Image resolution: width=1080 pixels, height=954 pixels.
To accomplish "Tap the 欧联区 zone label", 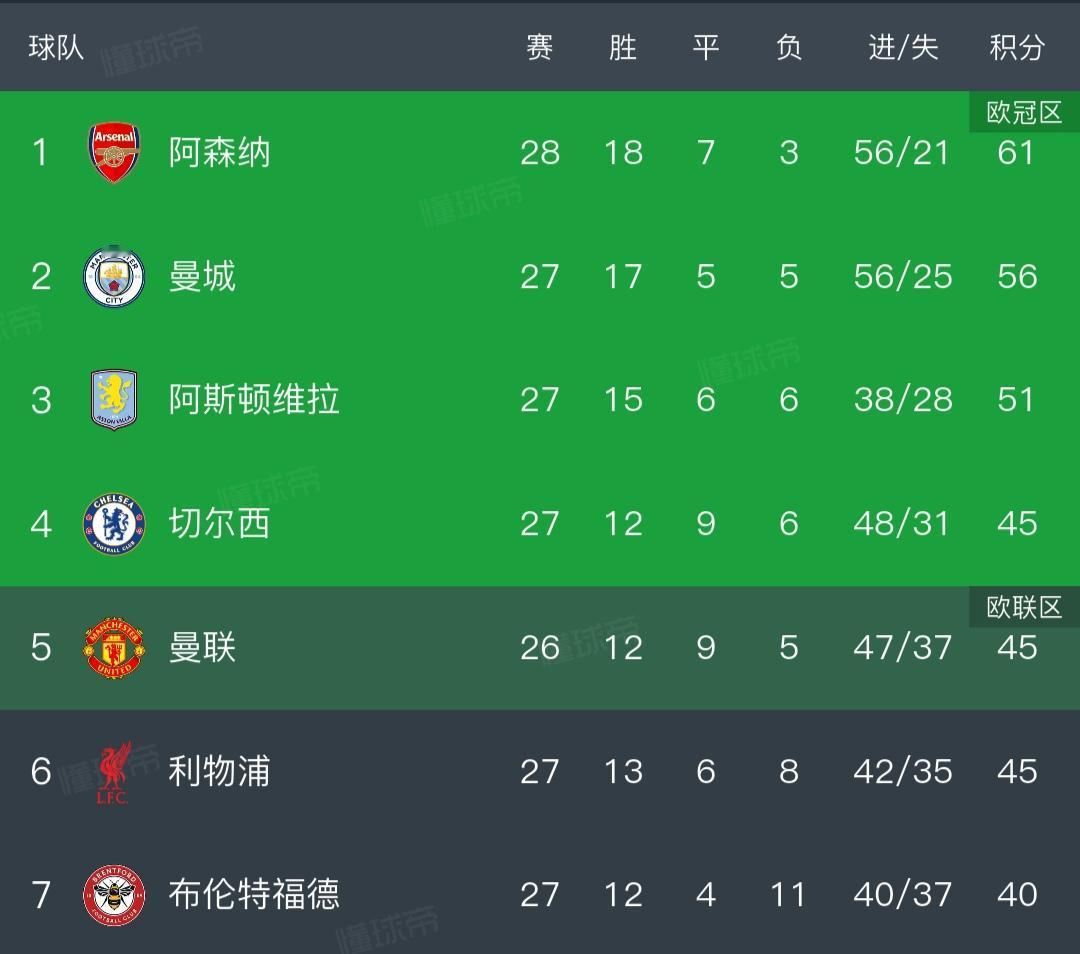I will coord(1024,608).
